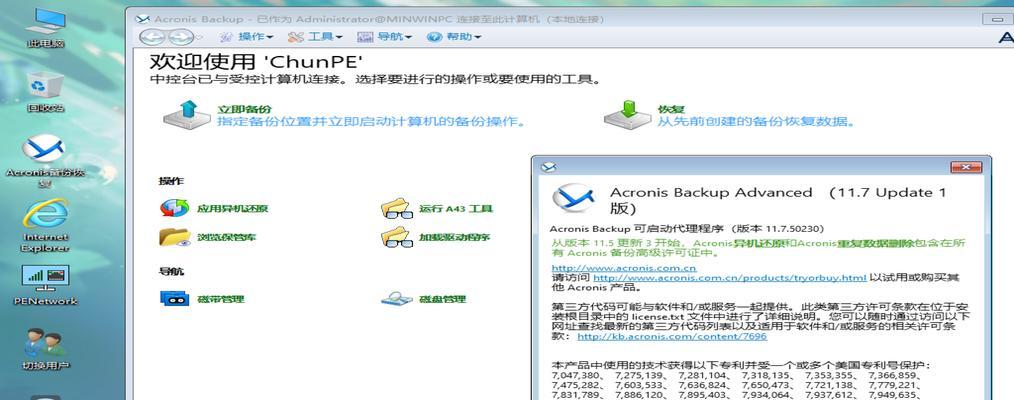The width and height of the screenshot is (1014, 400).
Task: Click 从先前创建的备份恢复数据 description
Action: point(756,121)
